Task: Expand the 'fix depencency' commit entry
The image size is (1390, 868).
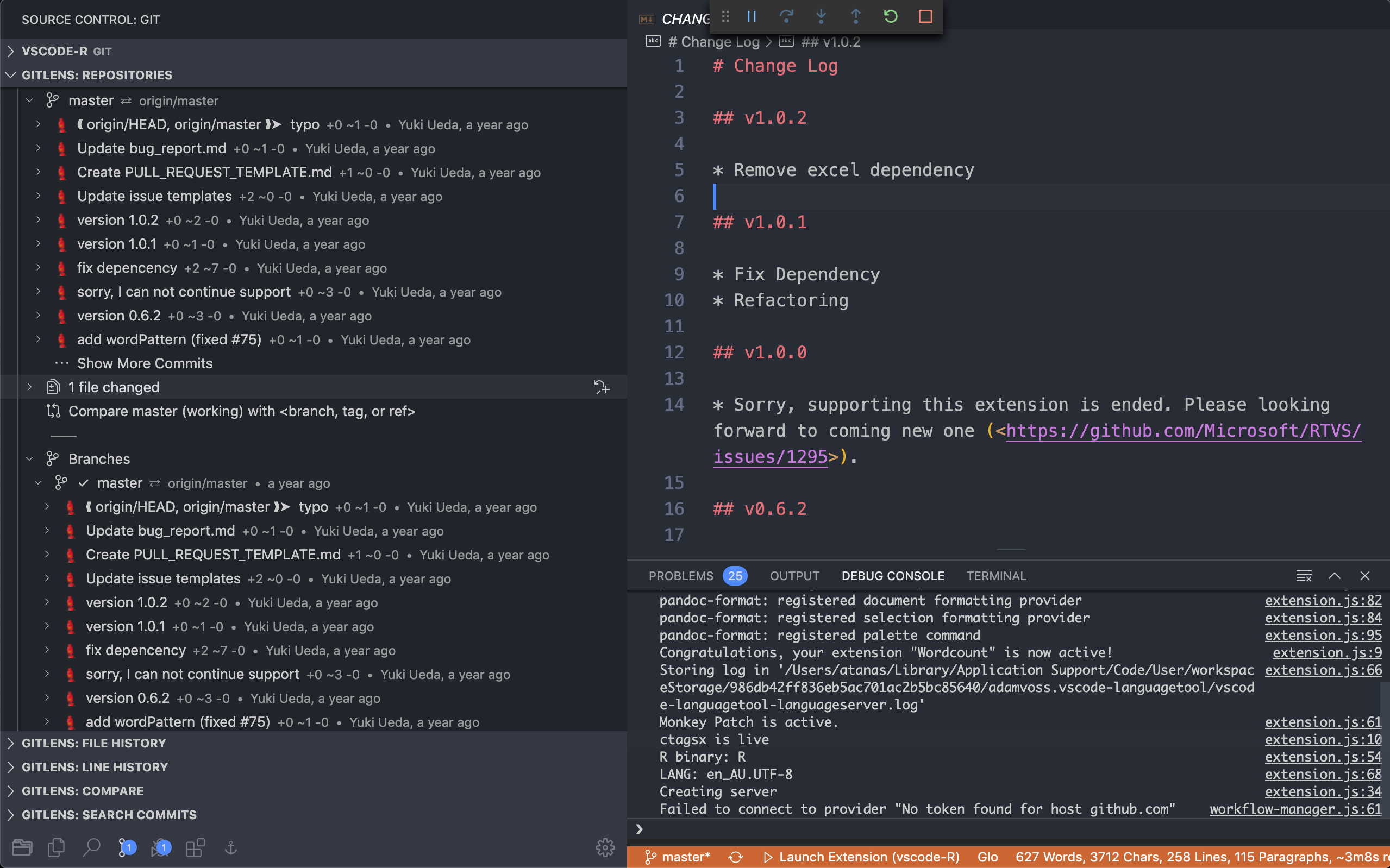Action: (x=38, y=268)
